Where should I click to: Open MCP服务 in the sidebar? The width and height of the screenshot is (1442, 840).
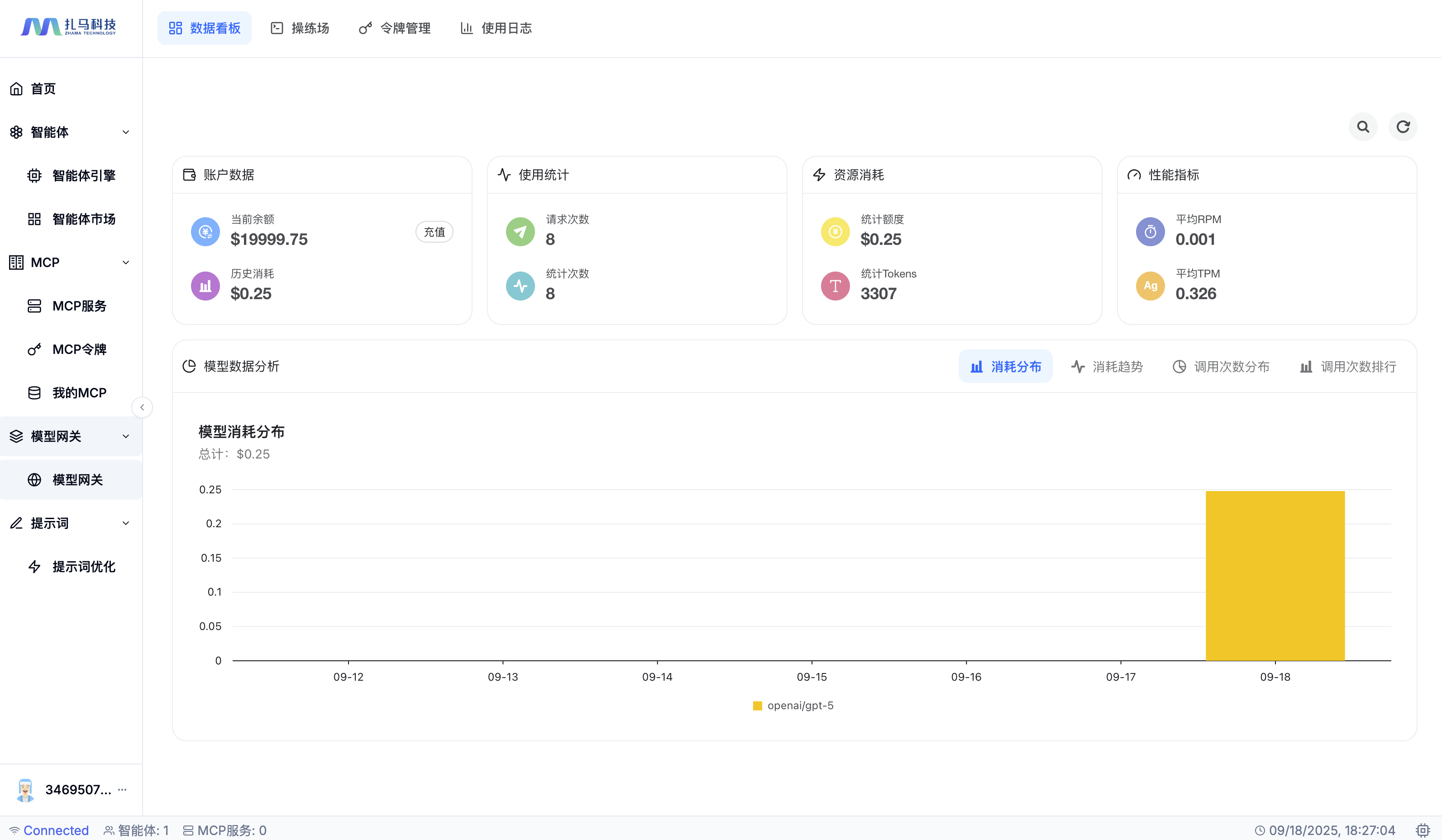tap(79, 306)
